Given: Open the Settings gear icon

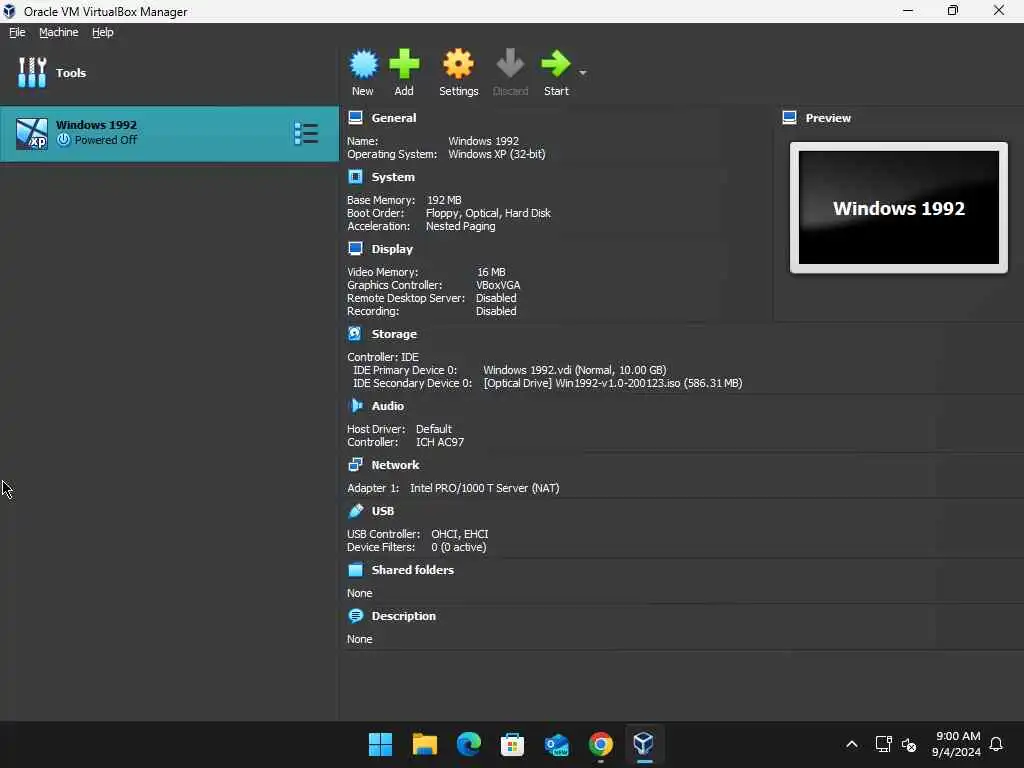Looking at the screenshot, I should (458, 64).
